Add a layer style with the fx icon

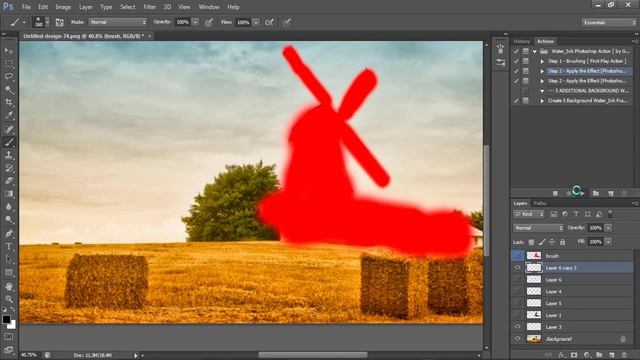coord(562,355)
